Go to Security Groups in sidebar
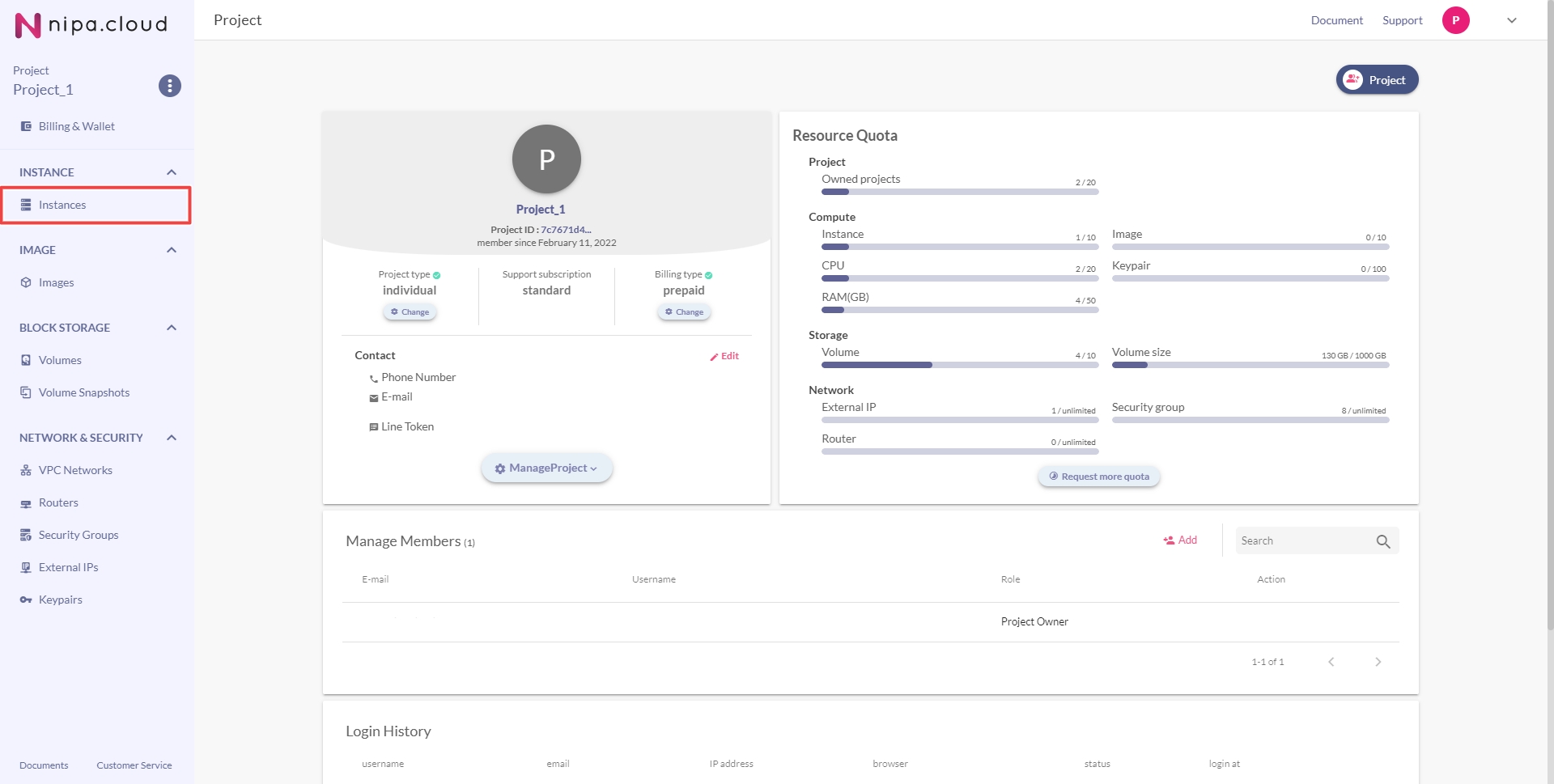The image size is (1554, 784). [x=78, y=535]
